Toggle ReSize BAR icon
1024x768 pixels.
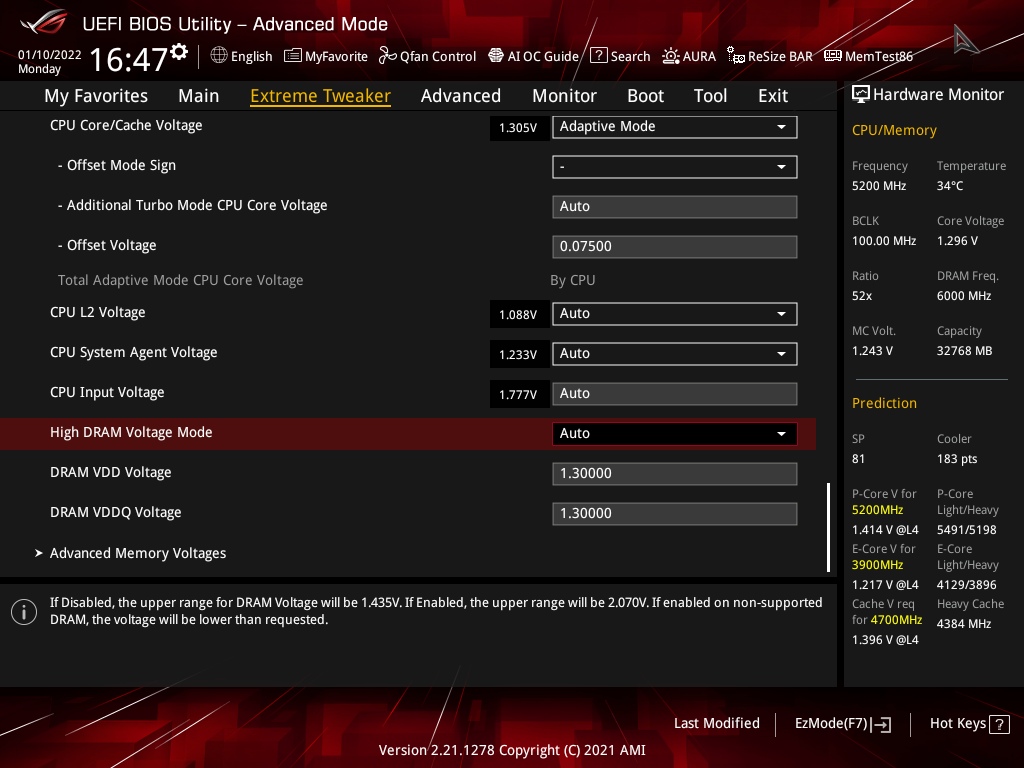[x=736, y=56]
